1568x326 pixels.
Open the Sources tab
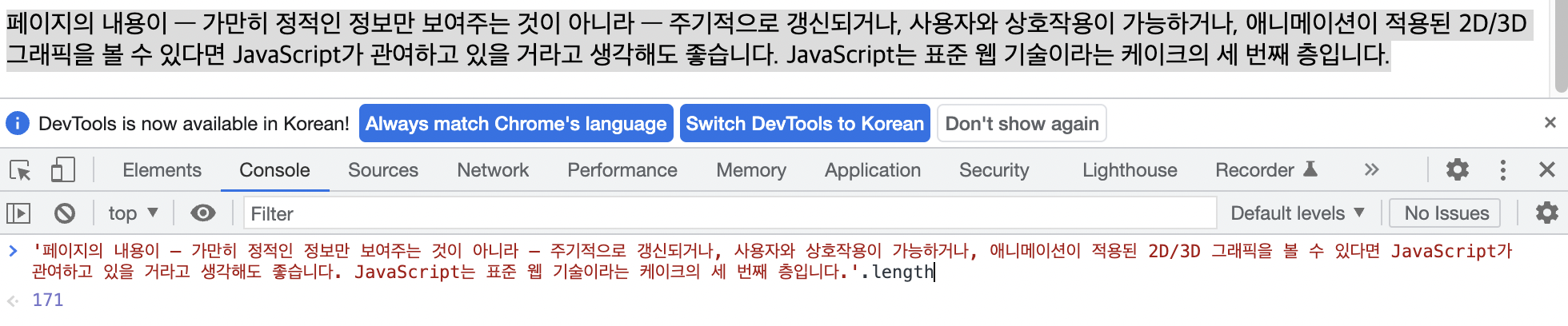point(383,170)
